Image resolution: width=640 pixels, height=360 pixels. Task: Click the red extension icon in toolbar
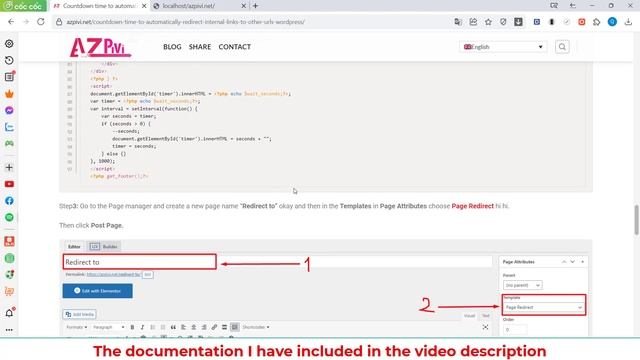pos(582,22)
